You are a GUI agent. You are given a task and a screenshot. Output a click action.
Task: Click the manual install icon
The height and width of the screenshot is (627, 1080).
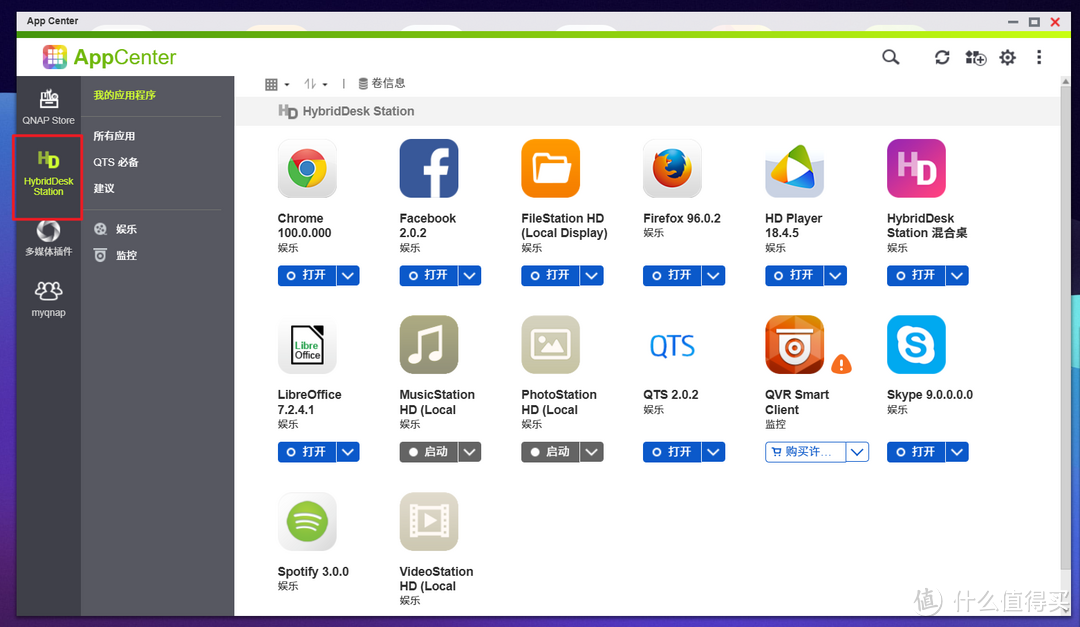point(975,58)
